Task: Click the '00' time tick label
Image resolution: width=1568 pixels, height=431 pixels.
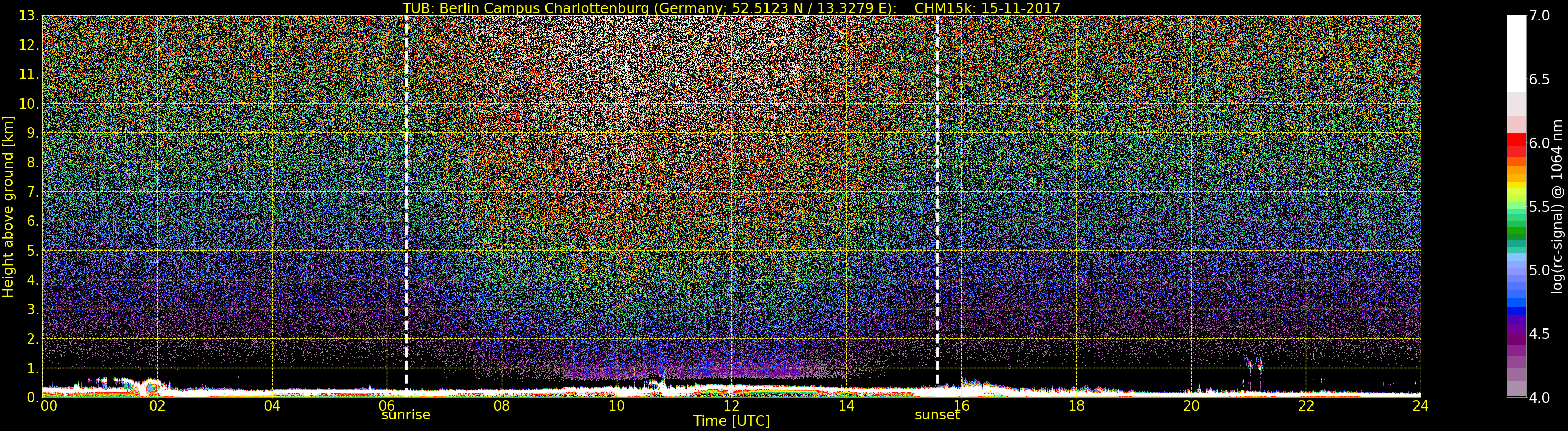Action: click(x=49, y=406)
